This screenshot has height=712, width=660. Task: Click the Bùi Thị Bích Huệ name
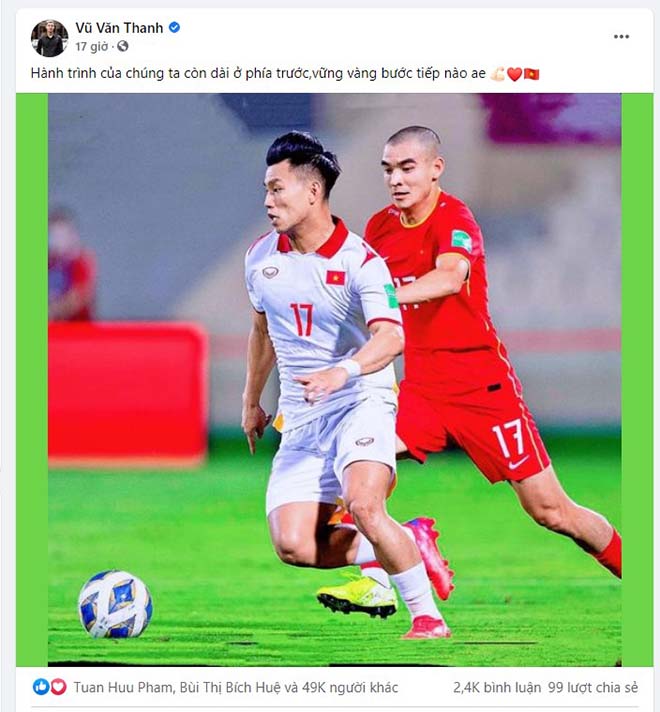coord(230,687)
